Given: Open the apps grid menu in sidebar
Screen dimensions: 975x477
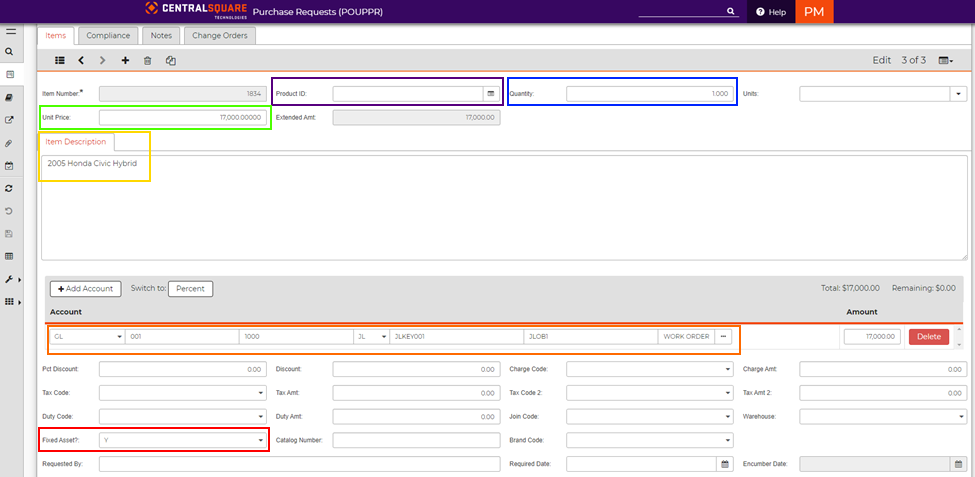Looking at the screenshot, I should pos(11,302).
